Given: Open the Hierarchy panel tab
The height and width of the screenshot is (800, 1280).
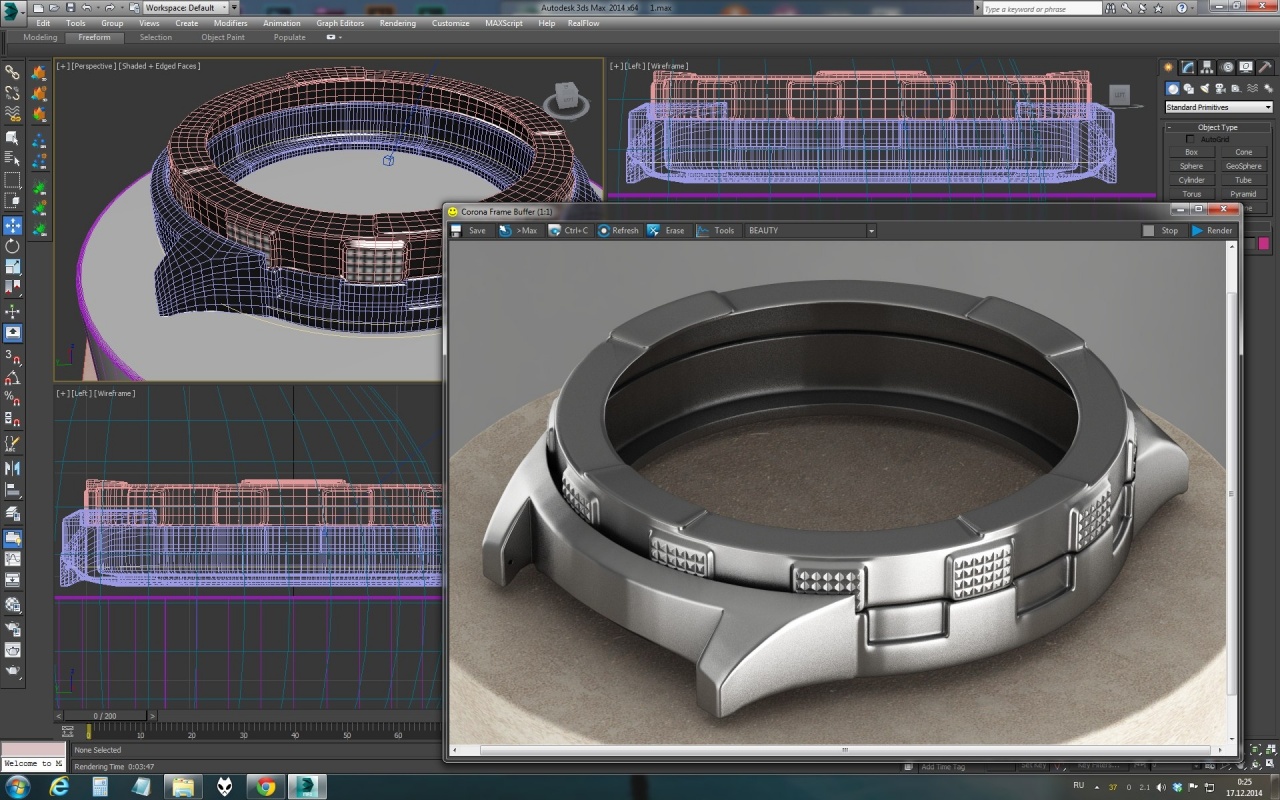Looking at the screenshot, I should coord(1206,67).
